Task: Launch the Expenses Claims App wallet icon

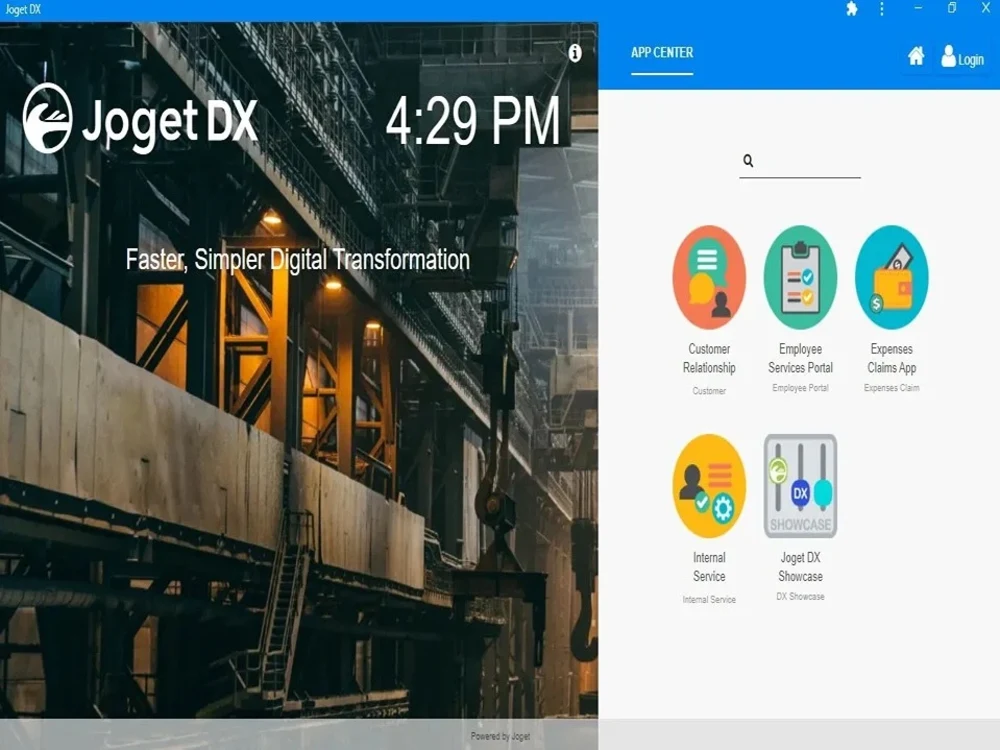Action: tap(892, 277)
